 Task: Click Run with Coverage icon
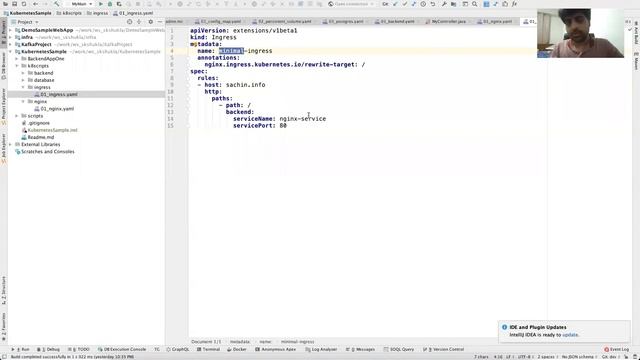tap(119, 4)
